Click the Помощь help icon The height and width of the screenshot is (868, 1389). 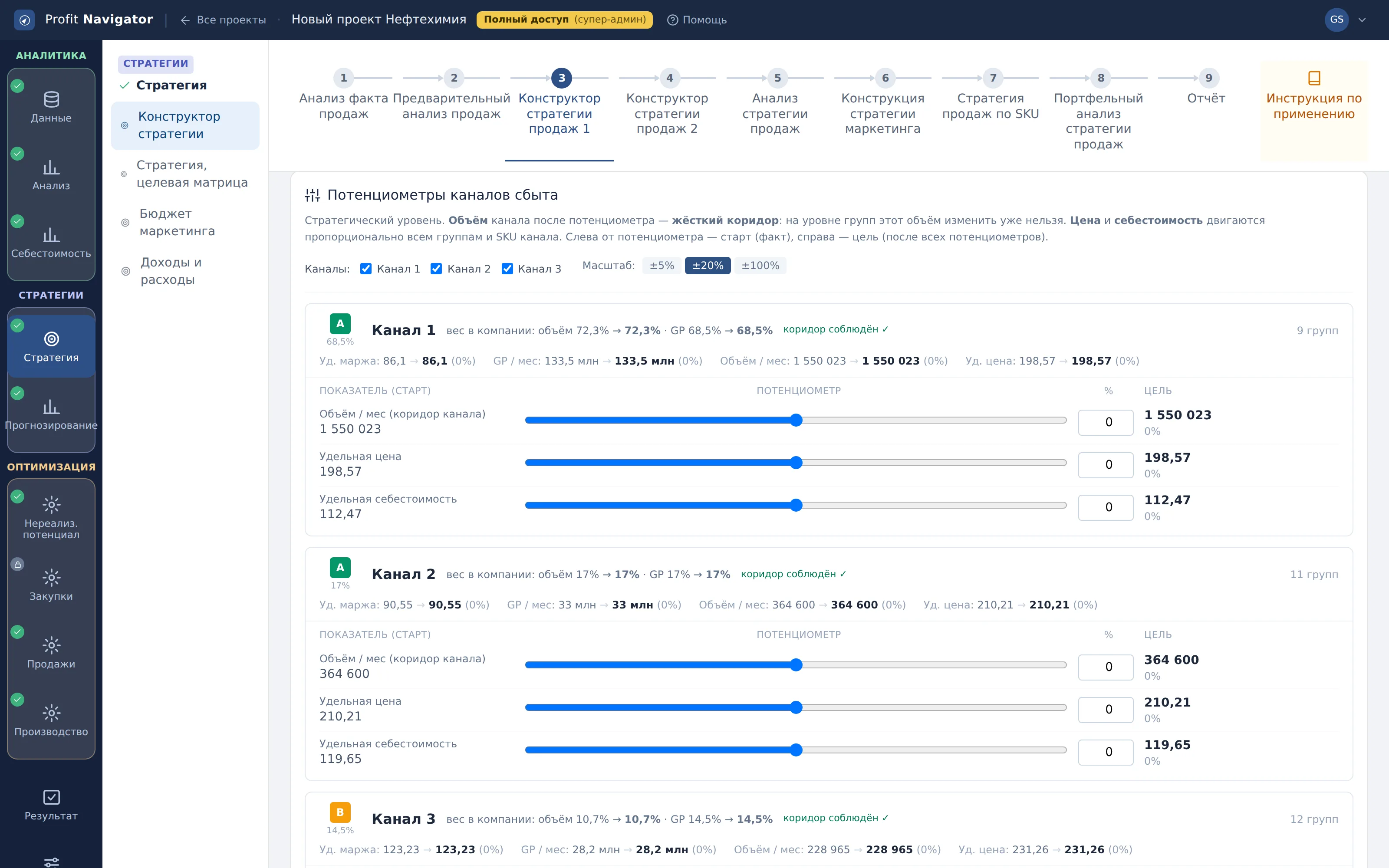coord(672,20)
